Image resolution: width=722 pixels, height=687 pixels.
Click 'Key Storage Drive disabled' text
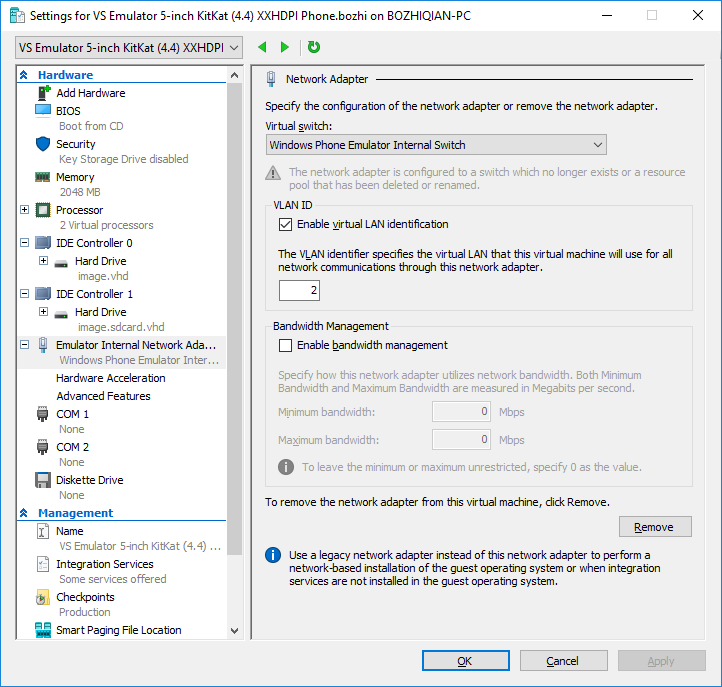[124, 159]
